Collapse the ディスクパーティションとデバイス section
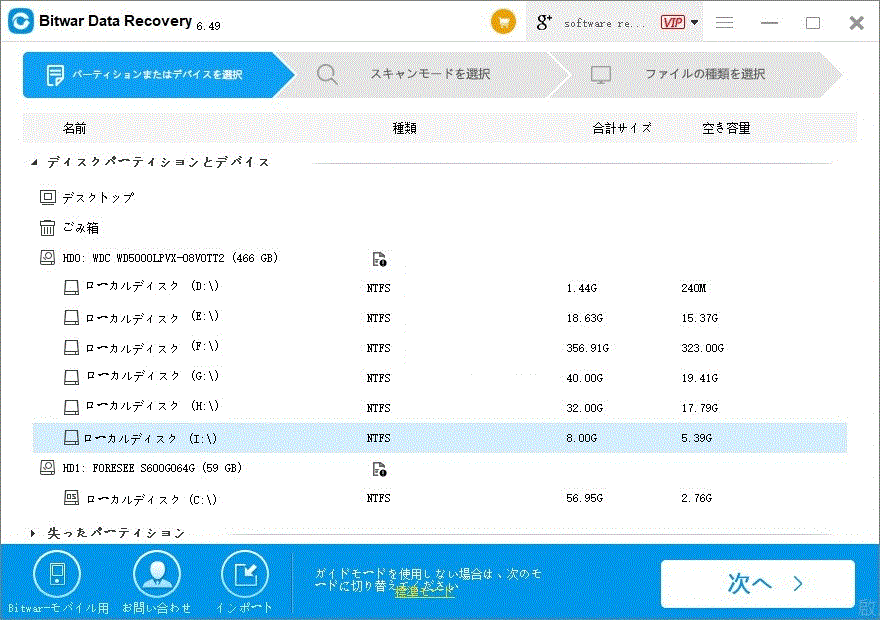 coord(36,162)
